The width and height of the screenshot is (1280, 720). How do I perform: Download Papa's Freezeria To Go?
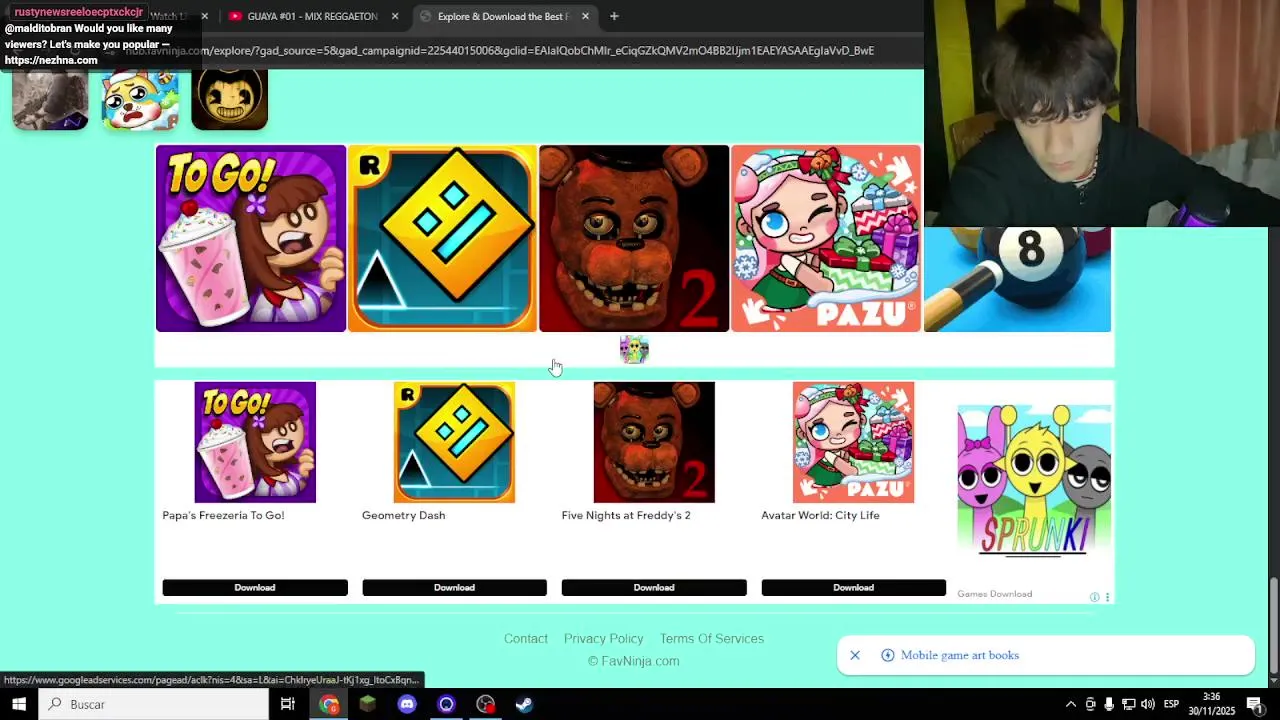click(x=255, y=588)
